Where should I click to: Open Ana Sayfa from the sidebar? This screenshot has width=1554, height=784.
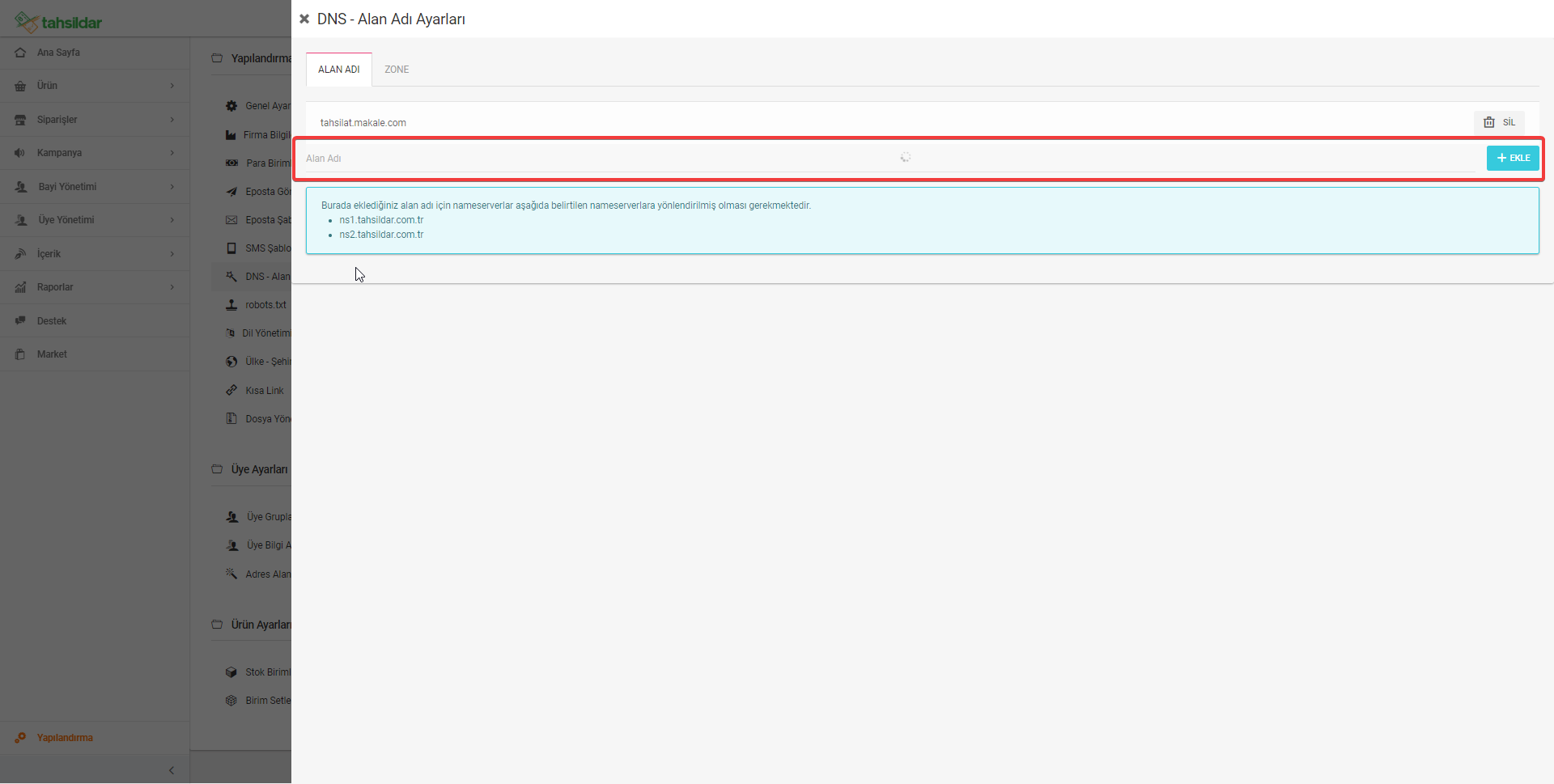tap(95, 53)
